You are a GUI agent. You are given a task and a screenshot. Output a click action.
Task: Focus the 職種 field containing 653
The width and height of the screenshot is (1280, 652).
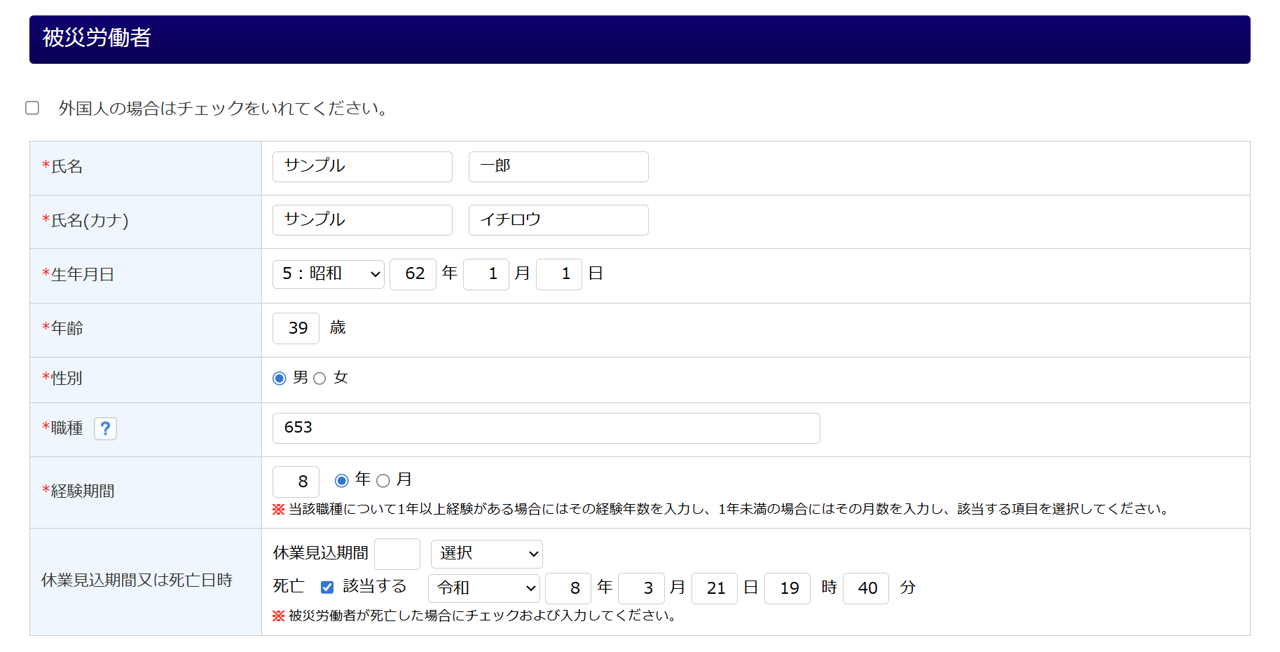[546, 428]
